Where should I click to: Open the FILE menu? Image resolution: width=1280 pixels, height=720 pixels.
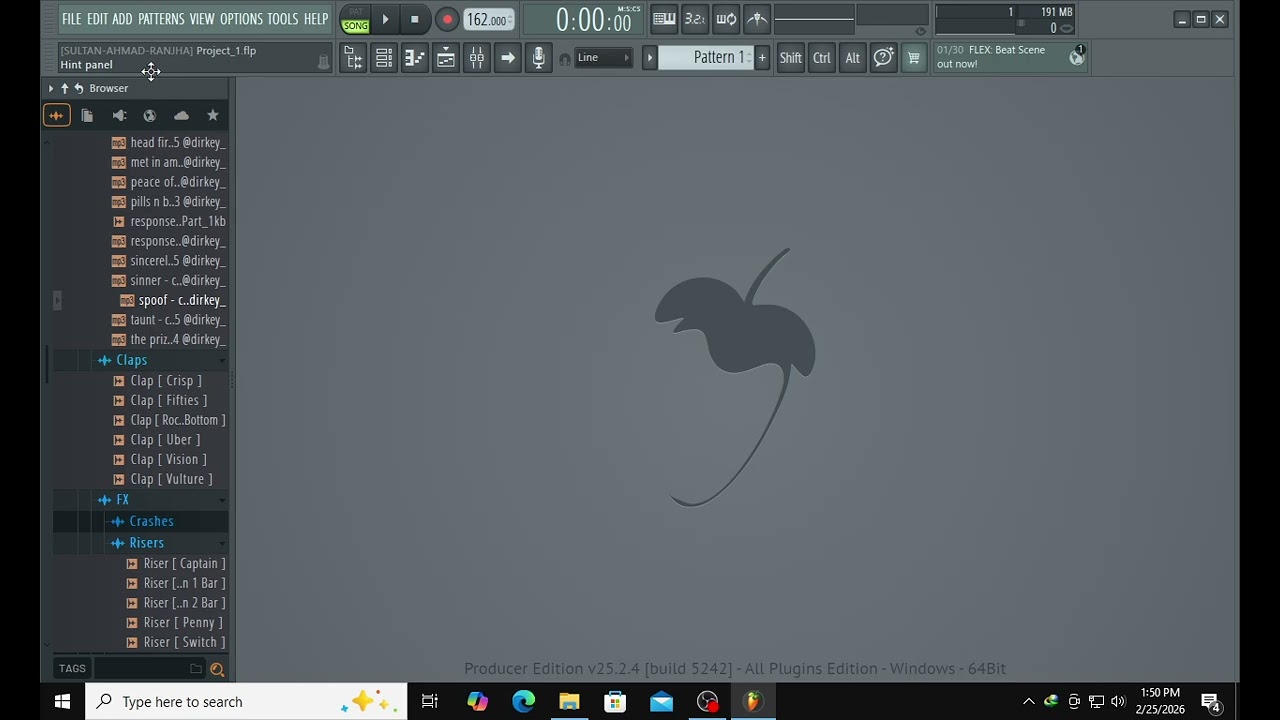[x=72, y=19]
